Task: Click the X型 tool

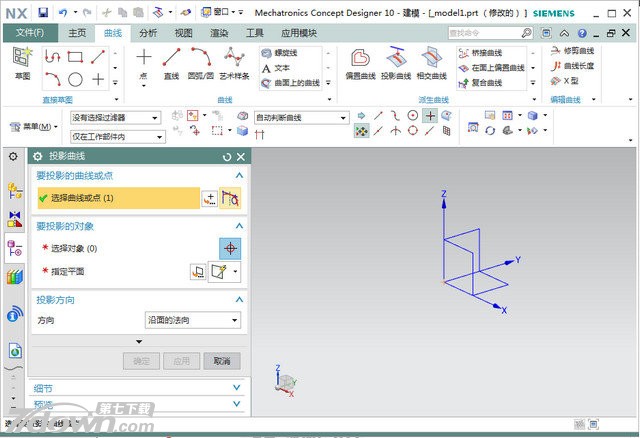Action: (x=564, y=81)
